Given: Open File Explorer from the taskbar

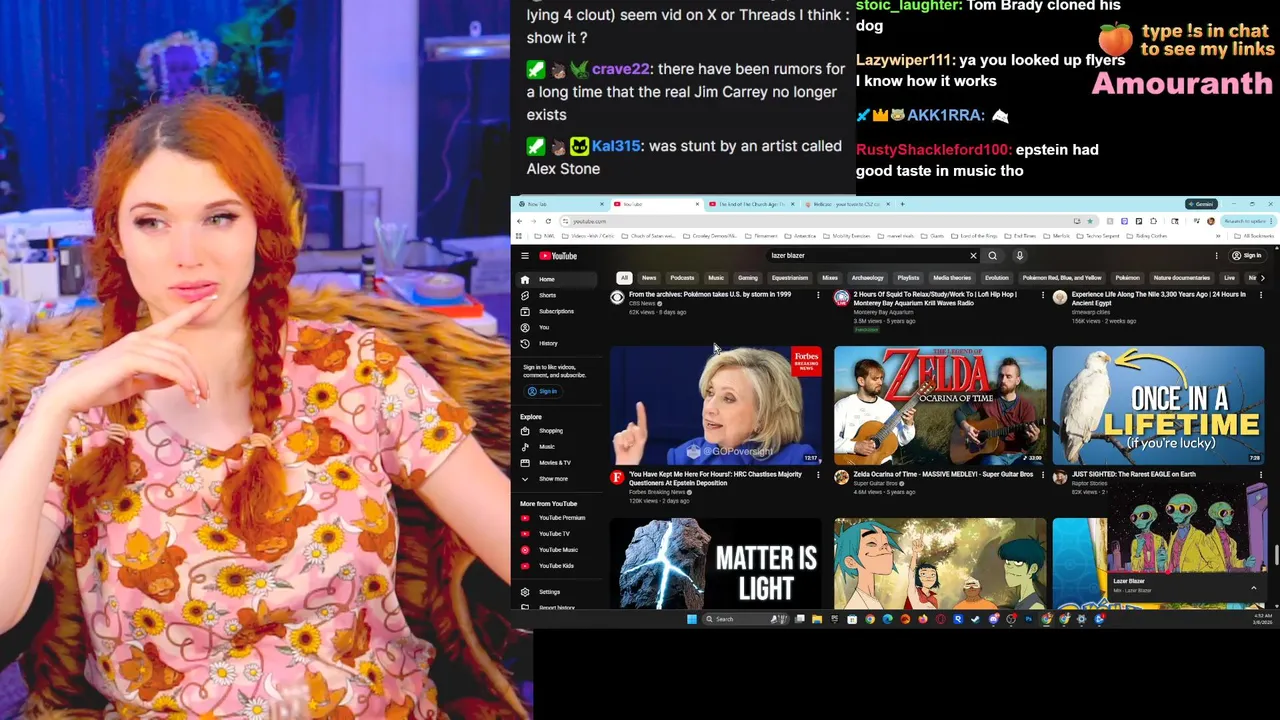Looking at the screenshot, I should click(x=816, y=619).
